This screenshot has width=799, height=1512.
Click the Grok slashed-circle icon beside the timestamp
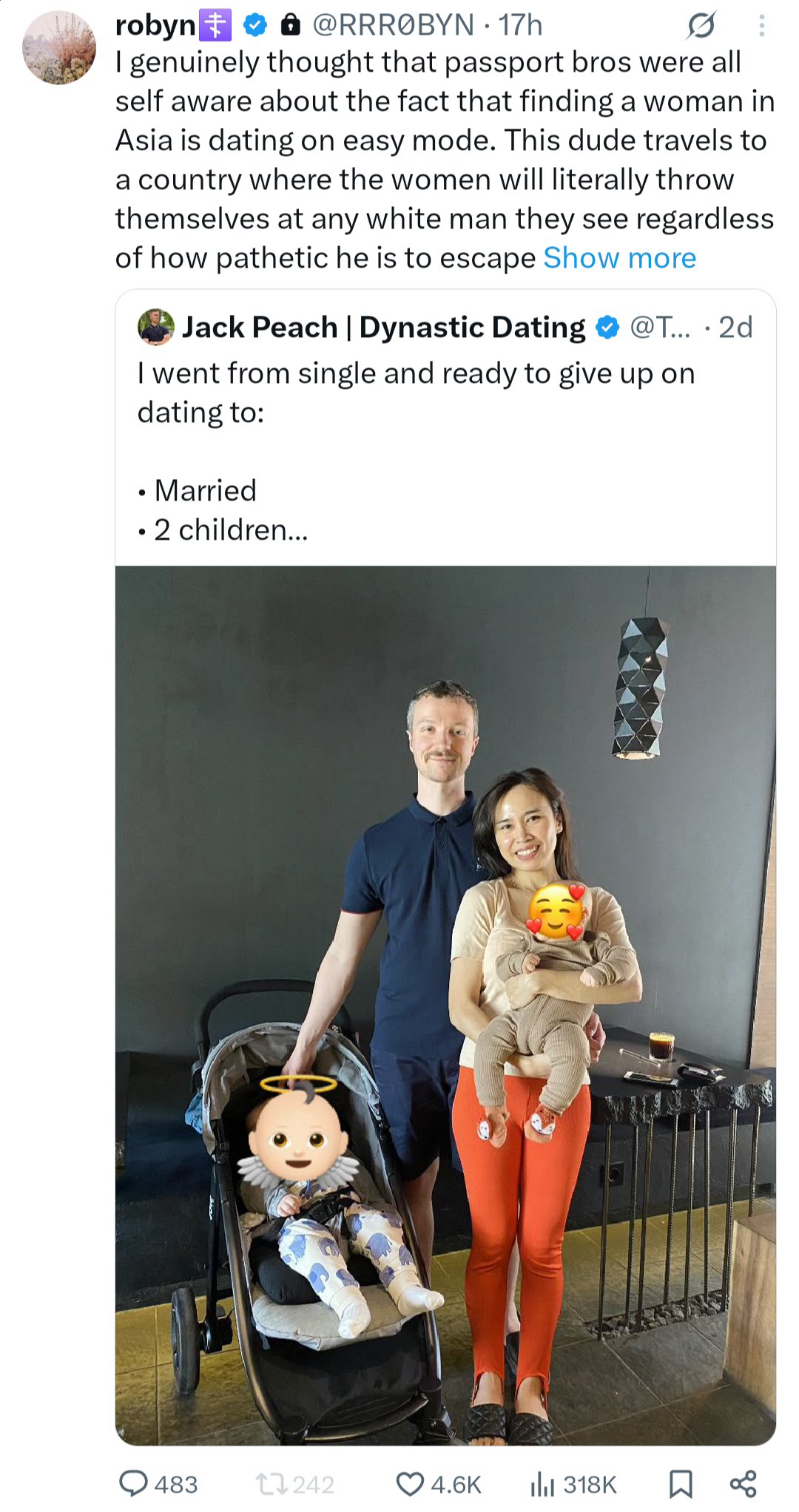[x=701, y=27]
